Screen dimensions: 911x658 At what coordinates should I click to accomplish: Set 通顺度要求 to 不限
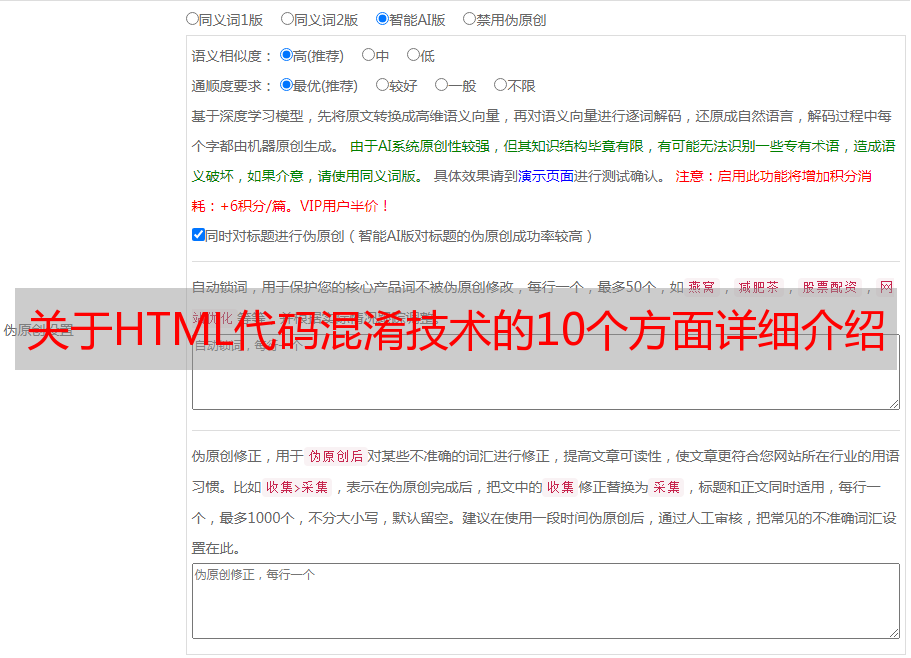500,85
